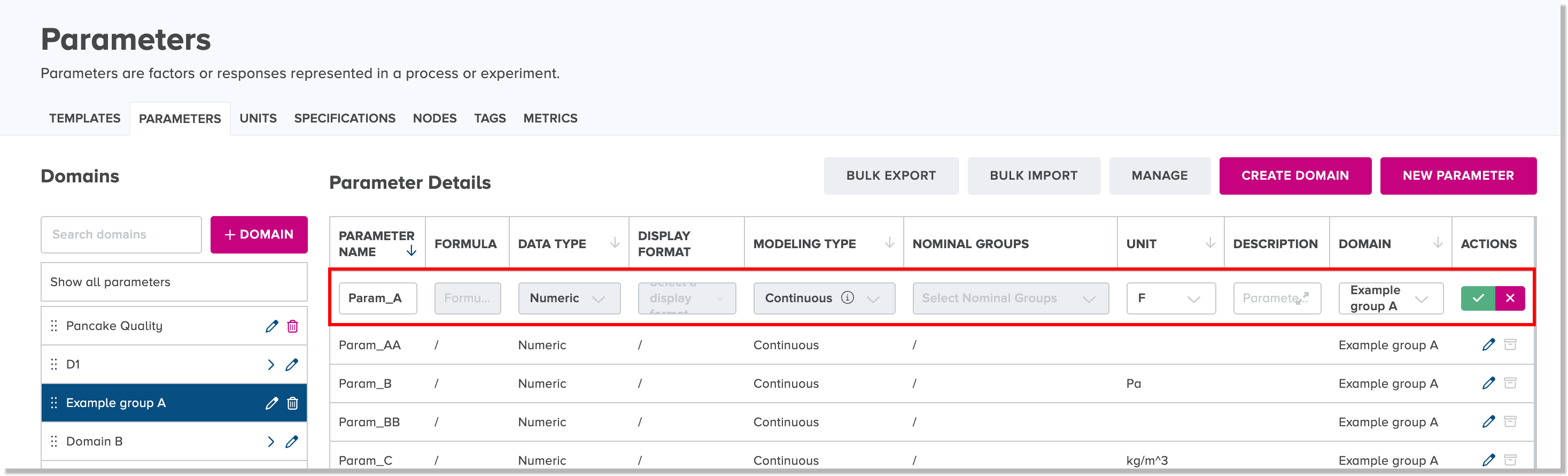
Task: Archive the Param_BB row
Action: pyautogui.click(x=1510, y=422)
